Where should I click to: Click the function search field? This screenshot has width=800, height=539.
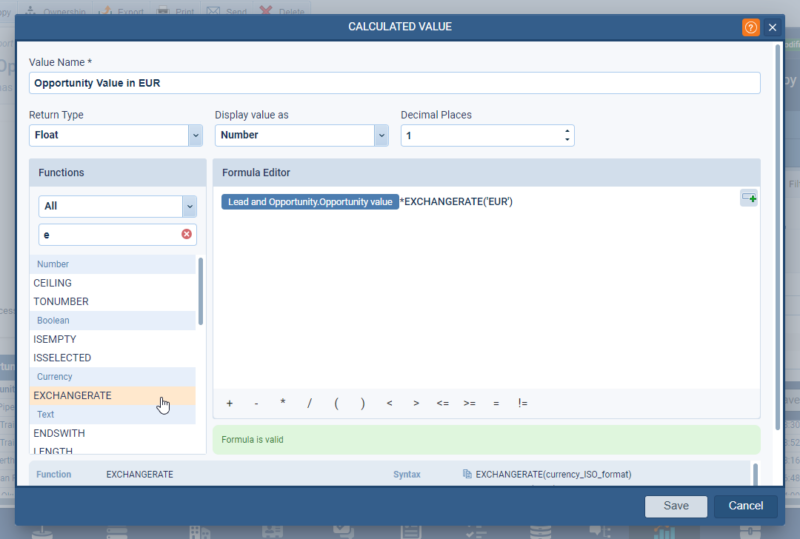click(117, 234)
